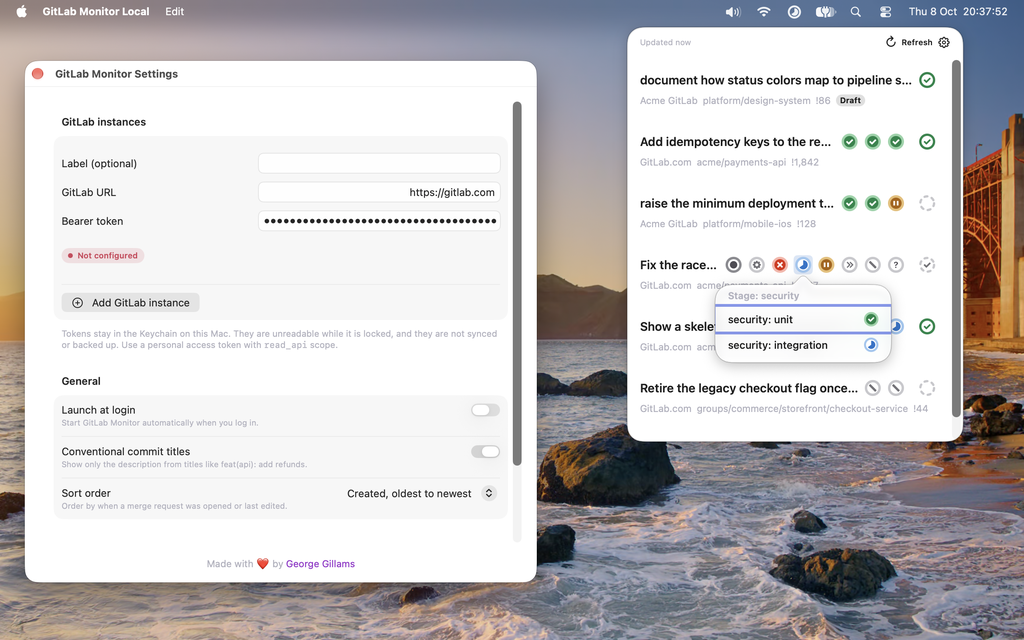
Task: Click the outlined green check at end of Add idempotency keys row
Action: point(927,142)
